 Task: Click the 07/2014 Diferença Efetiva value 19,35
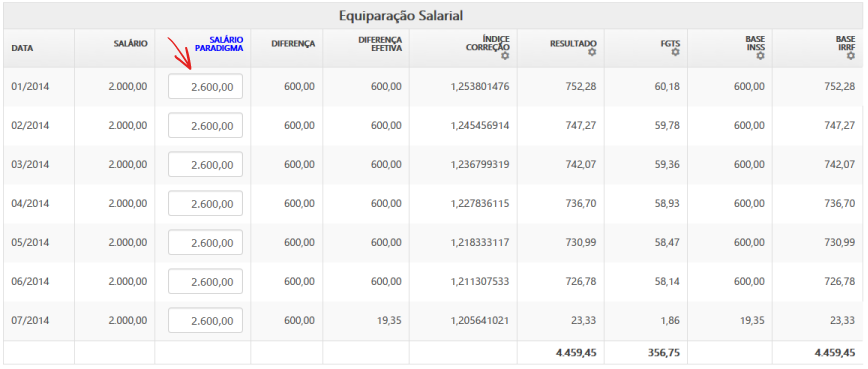pyautogui.click(x=390, y=320)
